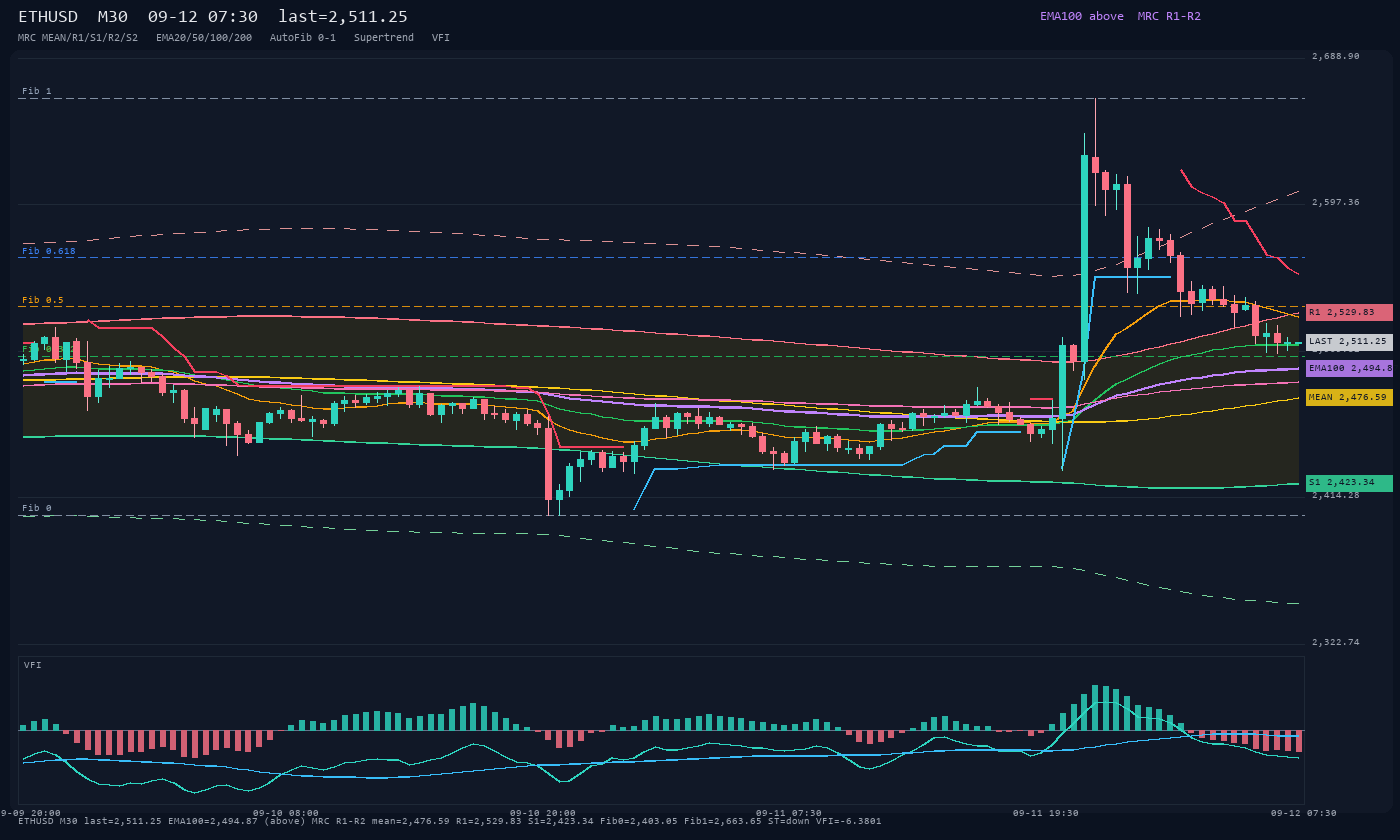Viewport: 1400px width, 840px height.
Task: Click the purple EMA100 price tag
Action: (1349, 368)
